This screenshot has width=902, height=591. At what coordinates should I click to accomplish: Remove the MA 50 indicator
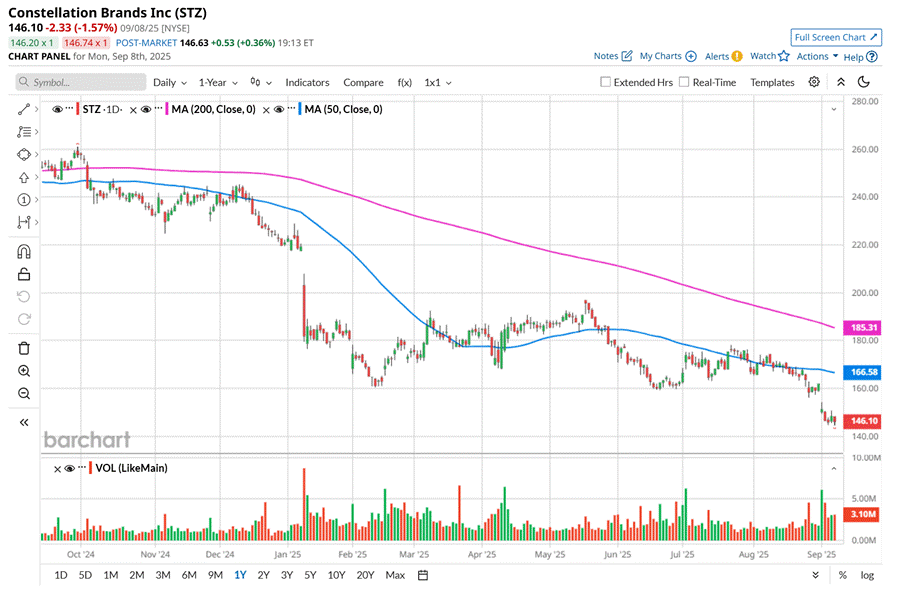click(x=266, y=109)
